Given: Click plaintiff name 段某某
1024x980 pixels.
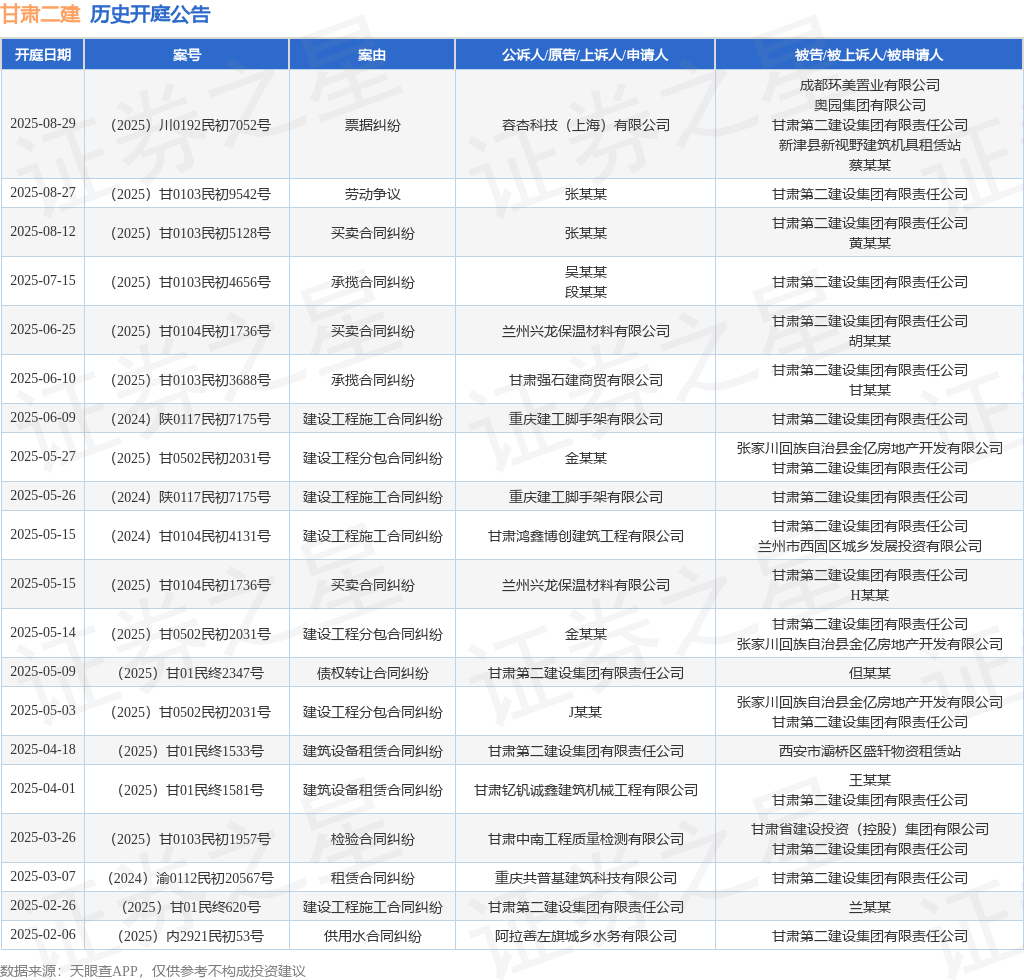Looking at the screenshot, I should (586, 292).
